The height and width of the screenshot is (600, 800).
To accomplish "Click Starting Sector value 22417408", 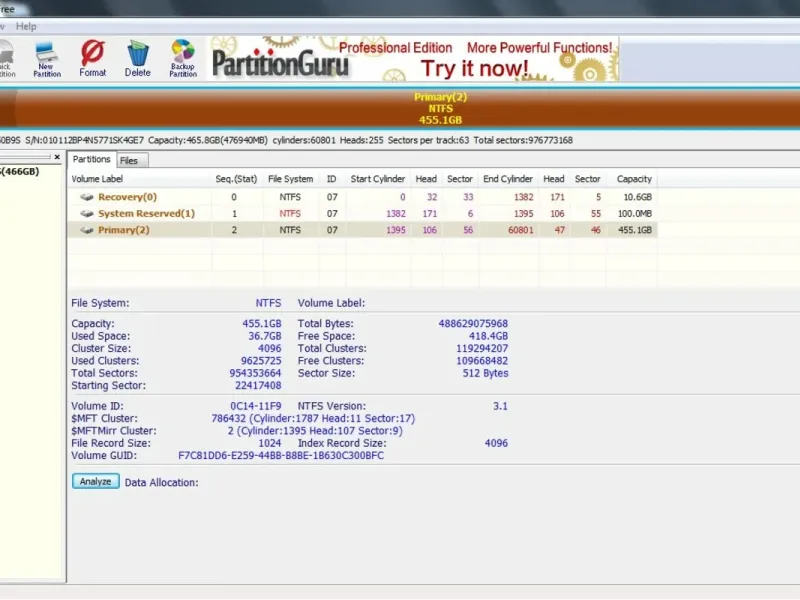I will [258, 385].
